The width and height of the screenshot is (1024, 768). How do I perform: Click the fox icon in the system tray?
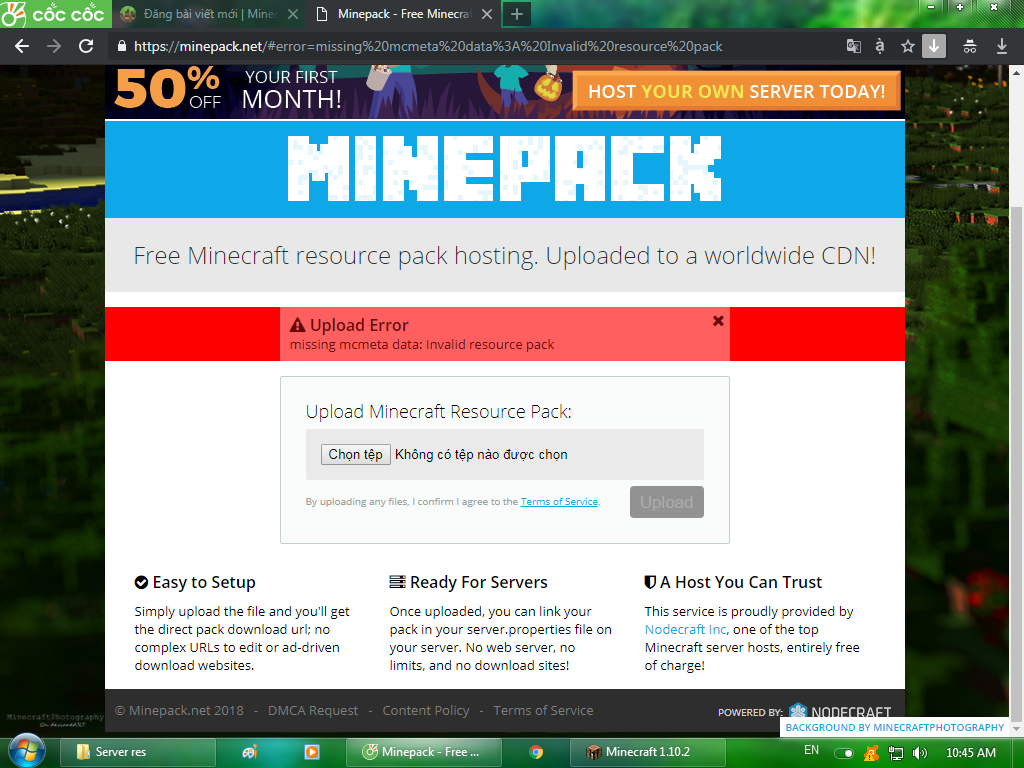click(x=871, y=753)
